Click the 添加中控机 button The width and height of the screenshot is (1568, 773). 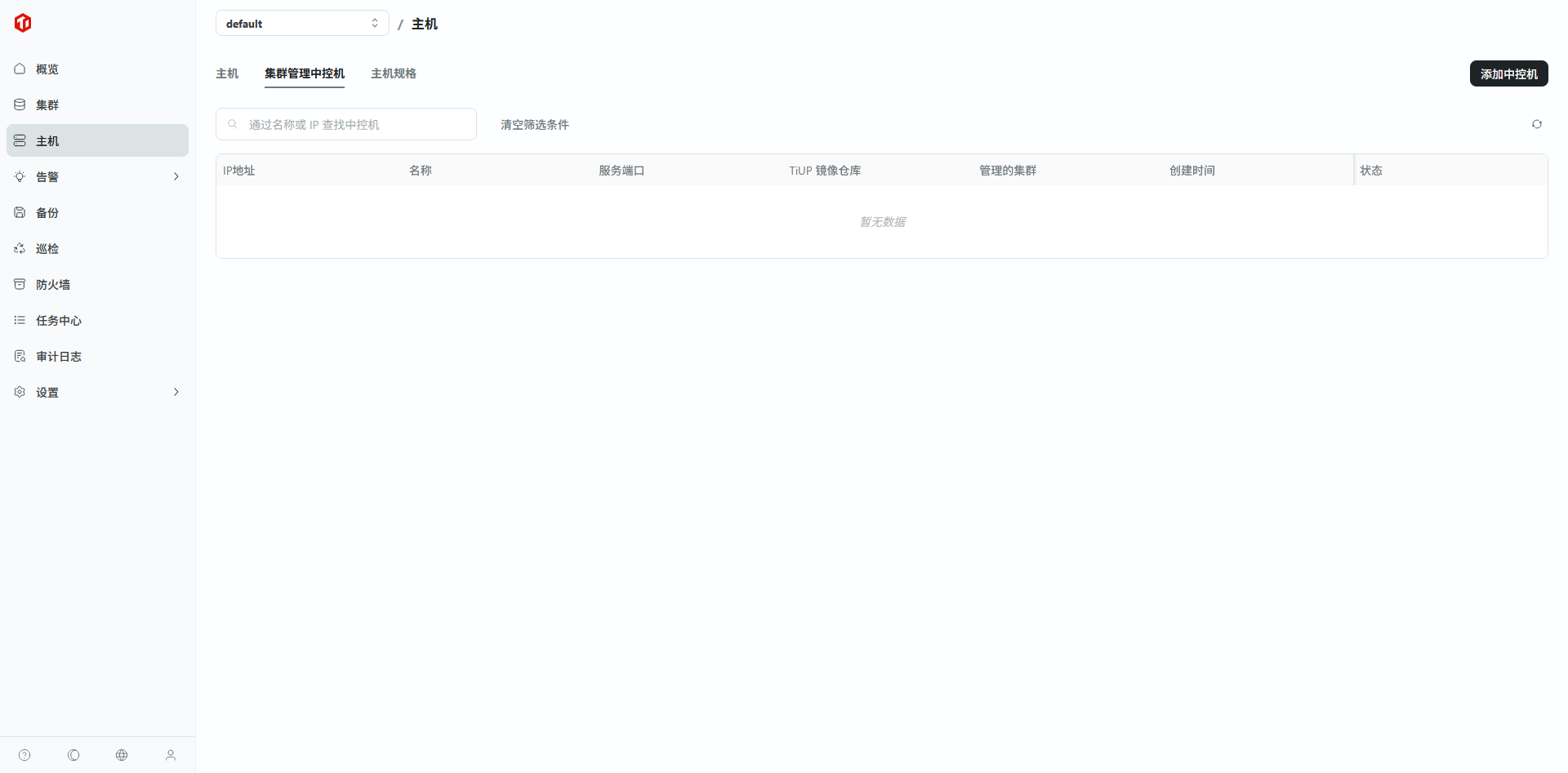click(1508, 73)
